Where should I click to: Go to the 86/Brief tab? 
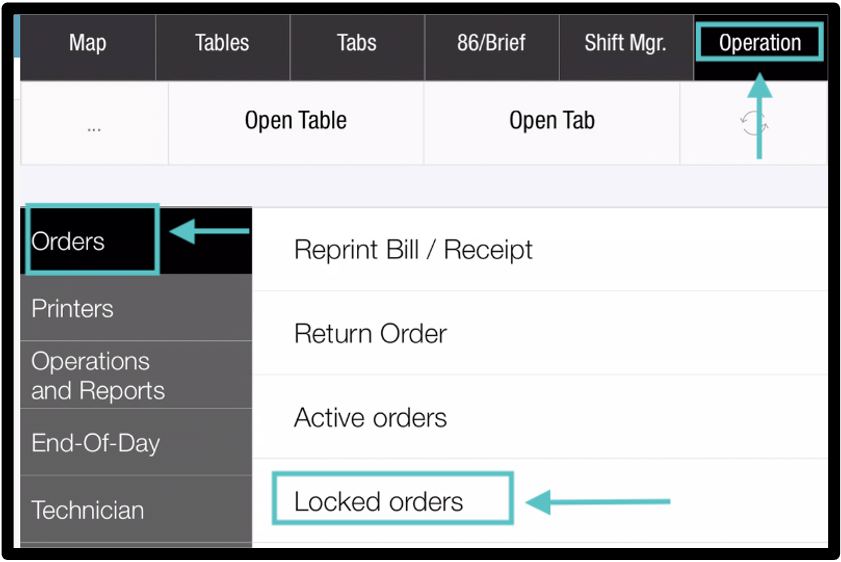coord(491,43)
